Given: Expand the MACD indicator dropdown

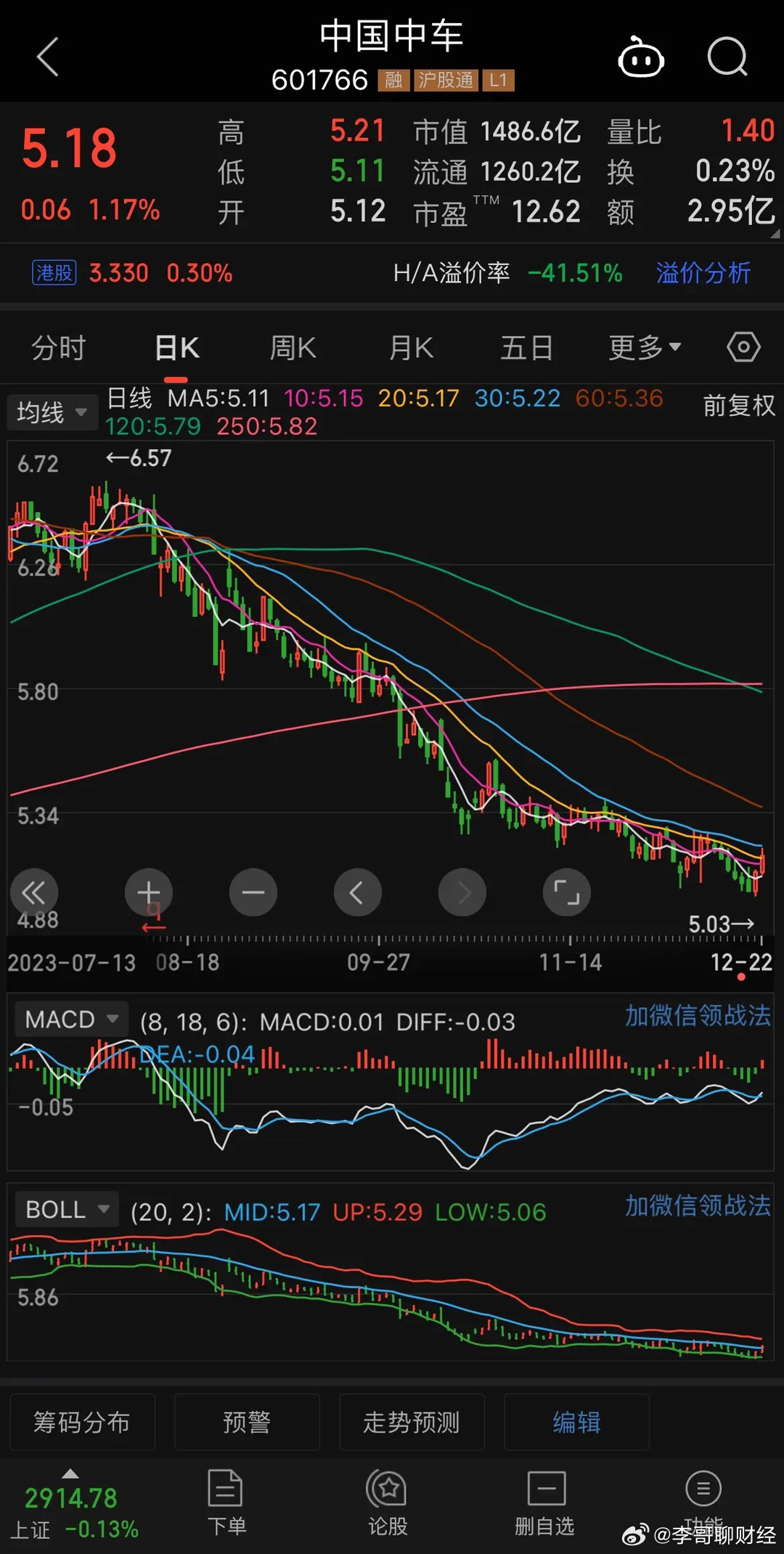Looking at the screenshot, I should [x=71, y=1020].
